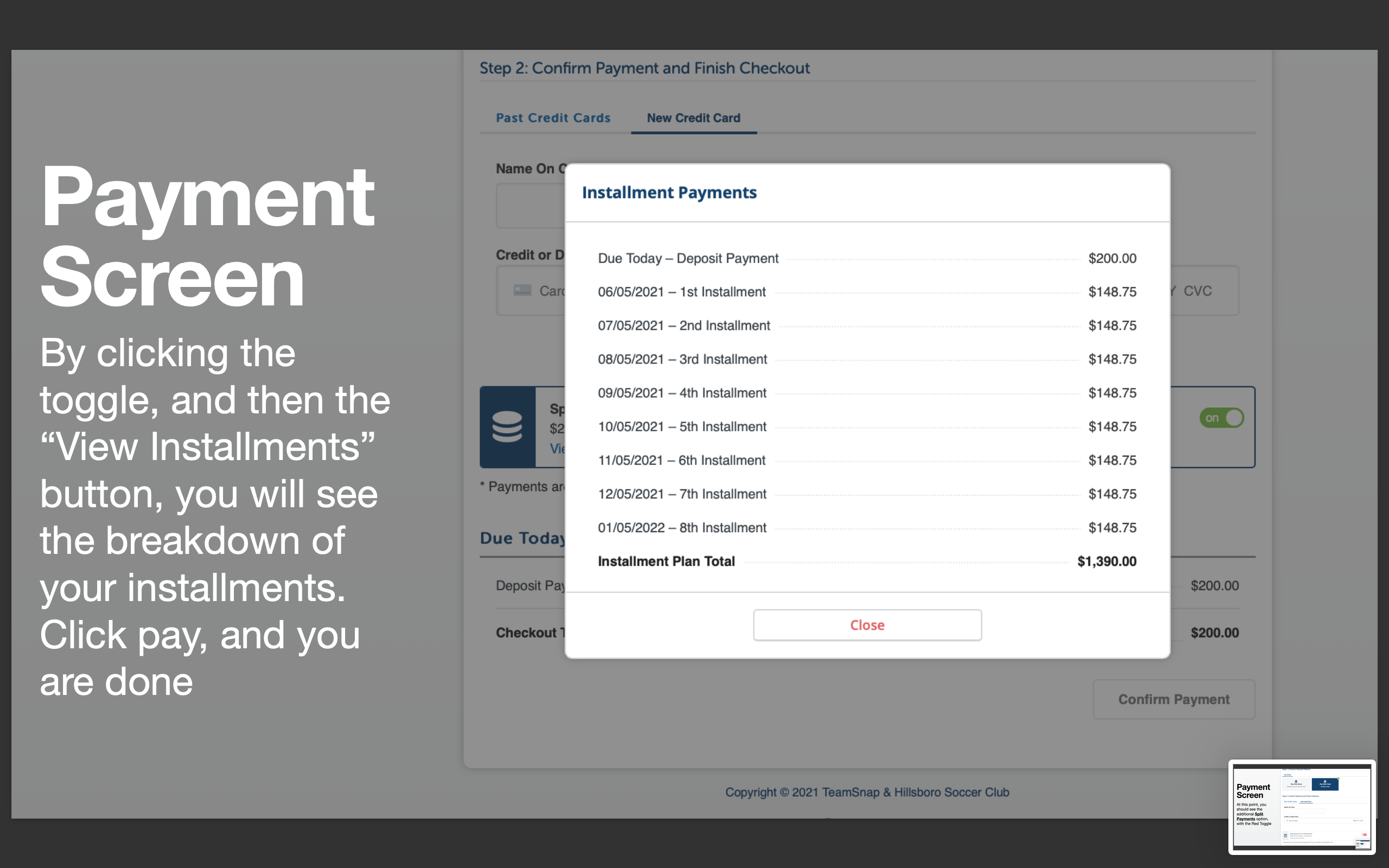Select the stacked coins split payments icon

click(508, 426)
